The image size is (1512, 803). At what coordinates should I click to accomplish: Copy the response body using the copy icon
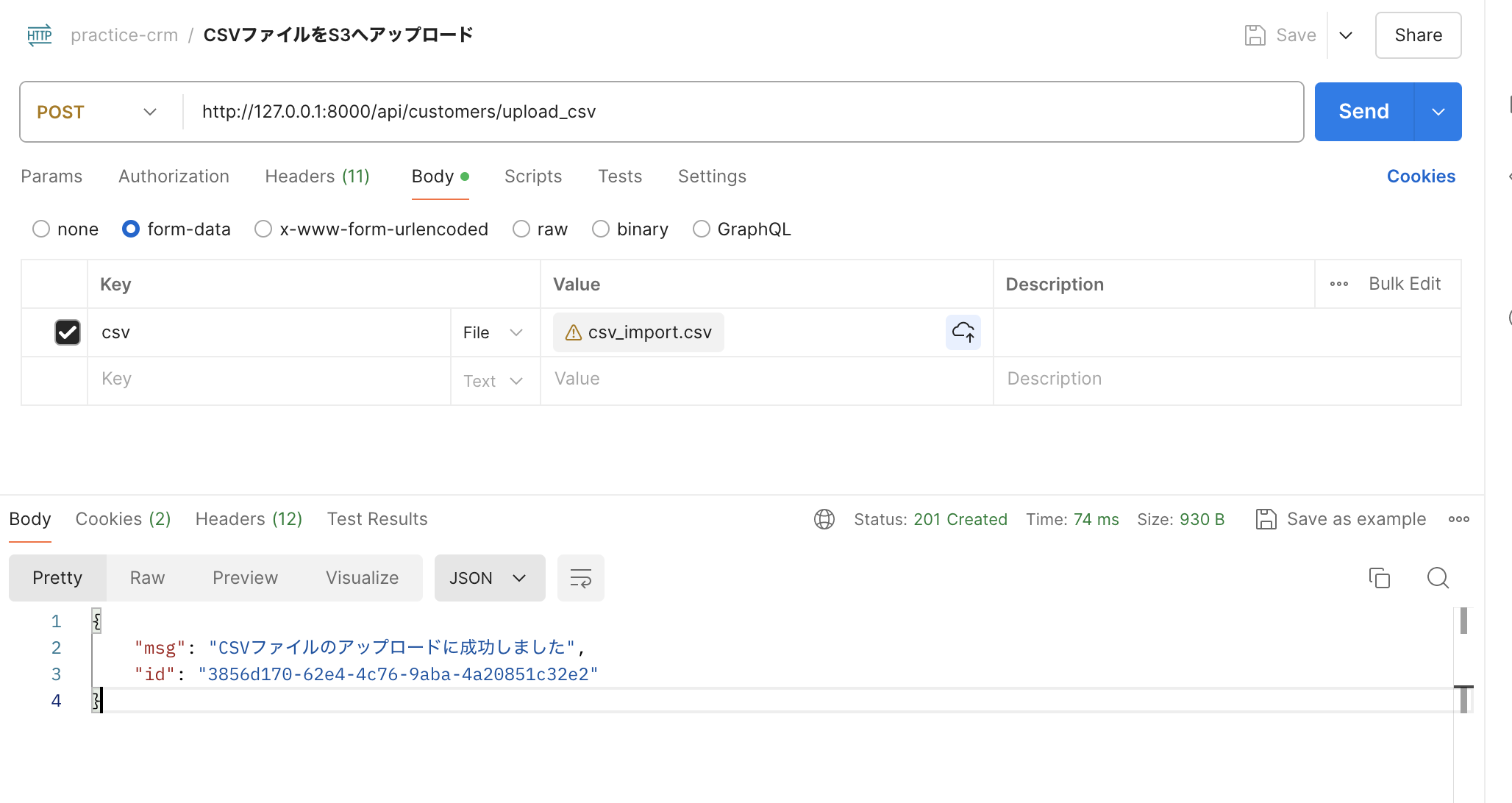(x=1380, y=578)
